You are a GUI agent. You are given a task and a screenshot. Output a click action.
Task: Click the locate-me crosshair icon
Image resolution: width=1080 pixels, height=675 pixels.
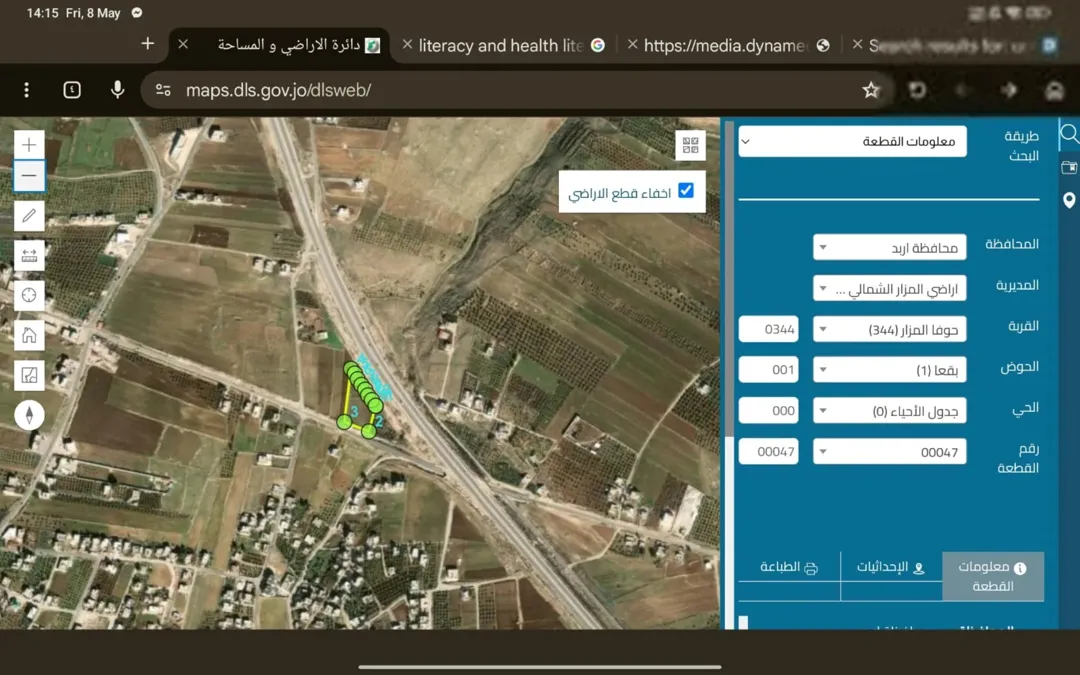tap(29, 295)
